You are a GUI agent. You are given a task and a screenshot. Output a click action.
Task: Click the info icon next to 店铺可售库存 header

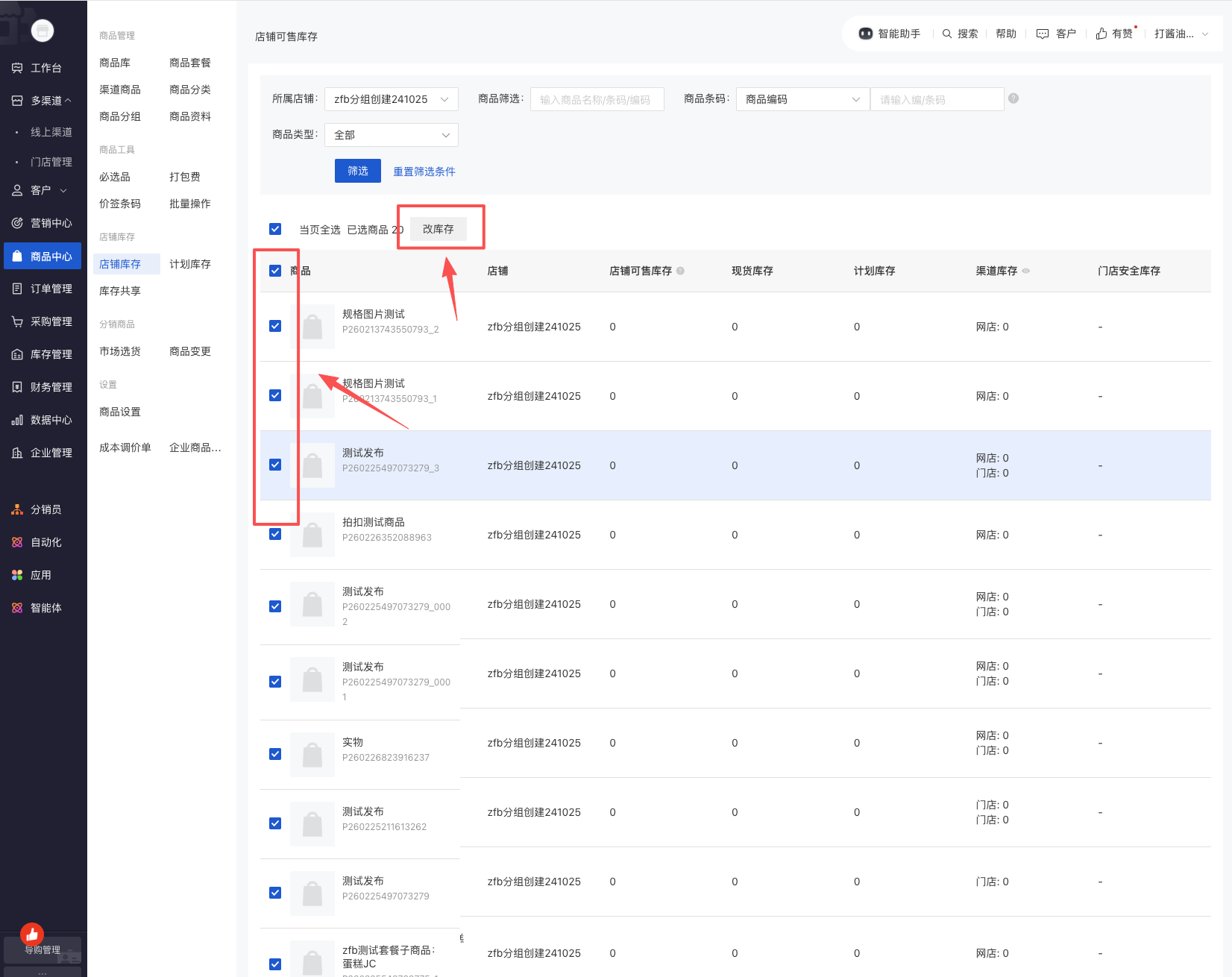coord(680,271)
